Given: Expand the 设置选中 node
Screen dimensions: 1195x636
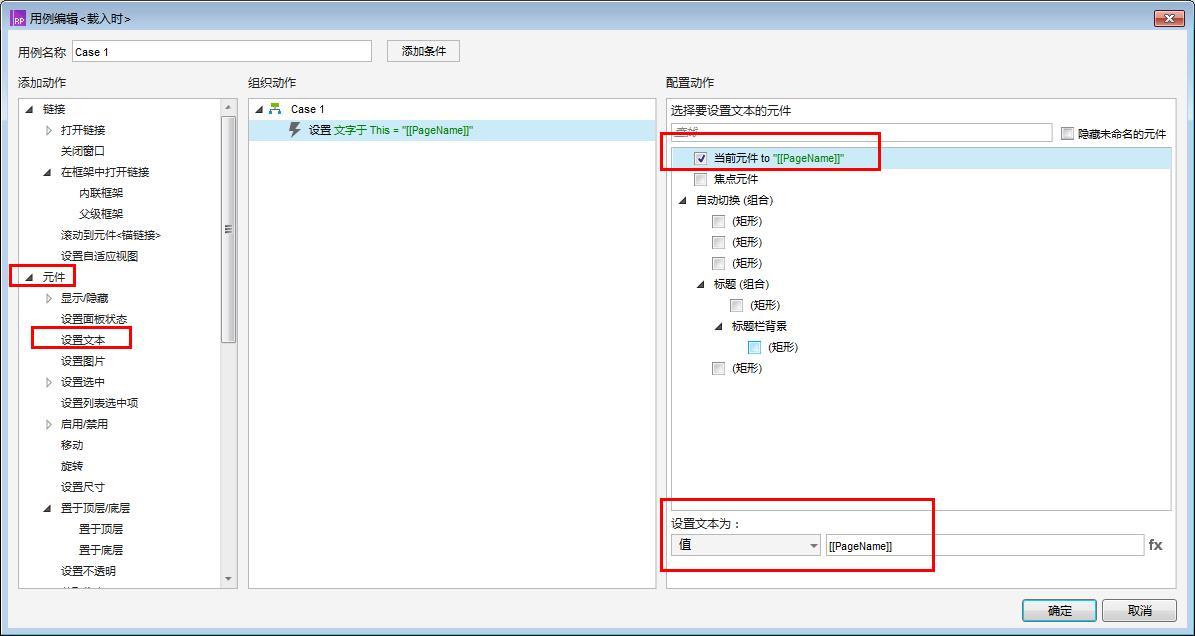Looking at the screenshot, I should 50,382.
